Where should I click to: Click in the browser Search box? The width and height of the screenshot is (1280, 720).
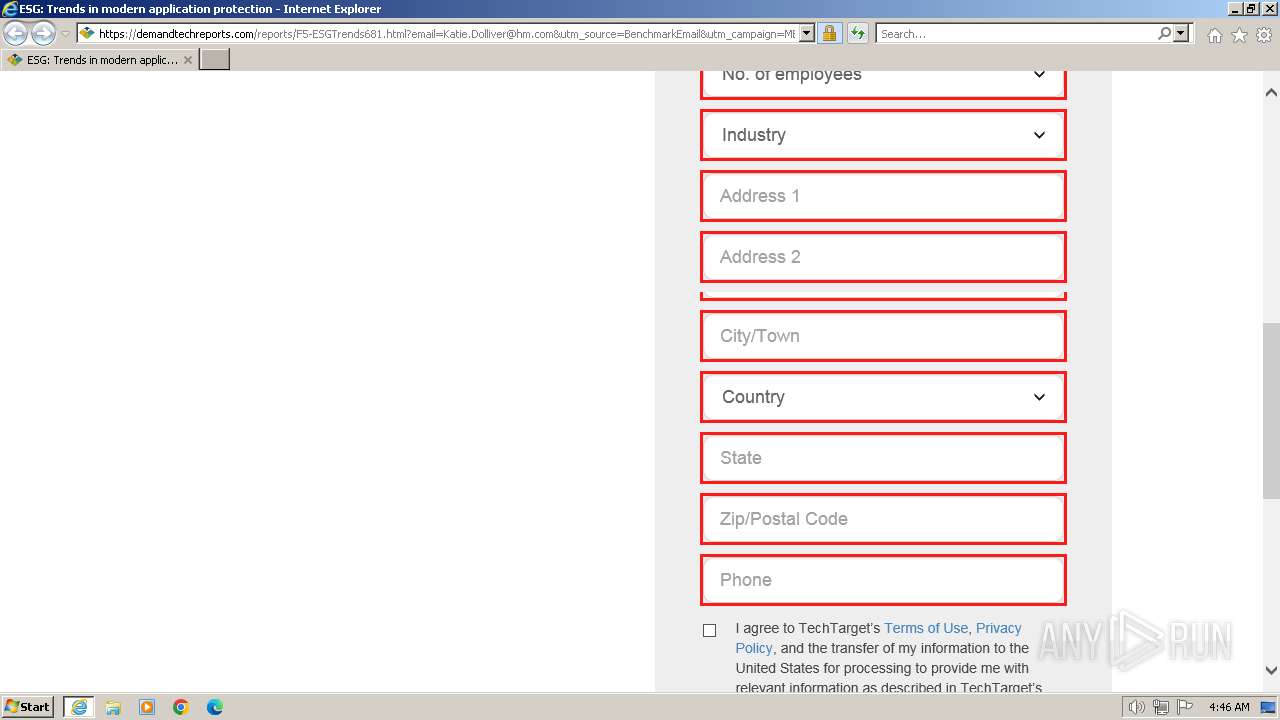point(1016,33)
